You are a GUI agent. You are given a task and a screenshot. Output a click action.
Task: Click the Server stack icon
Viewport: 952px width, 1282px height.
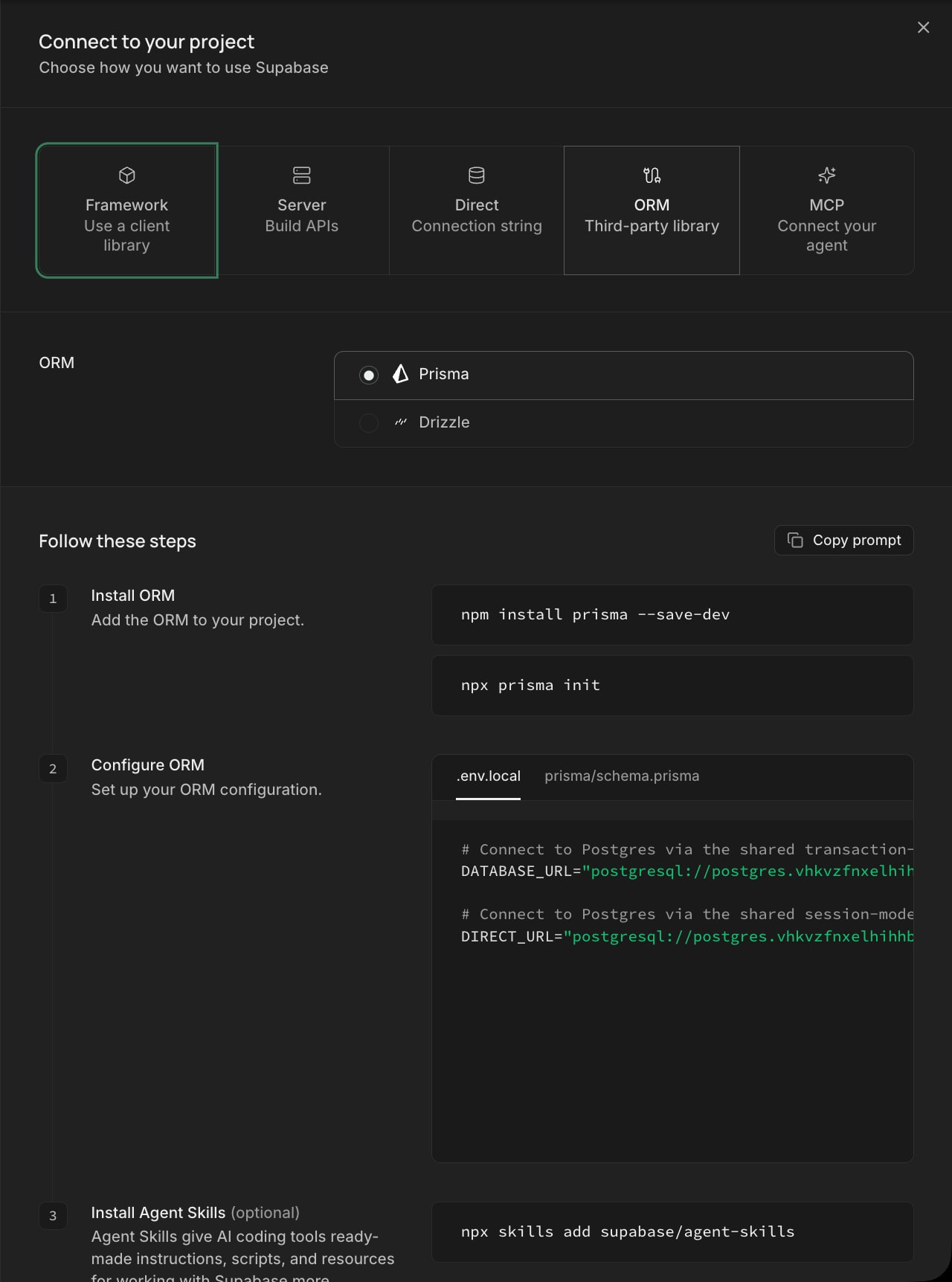tap(302, 175)
